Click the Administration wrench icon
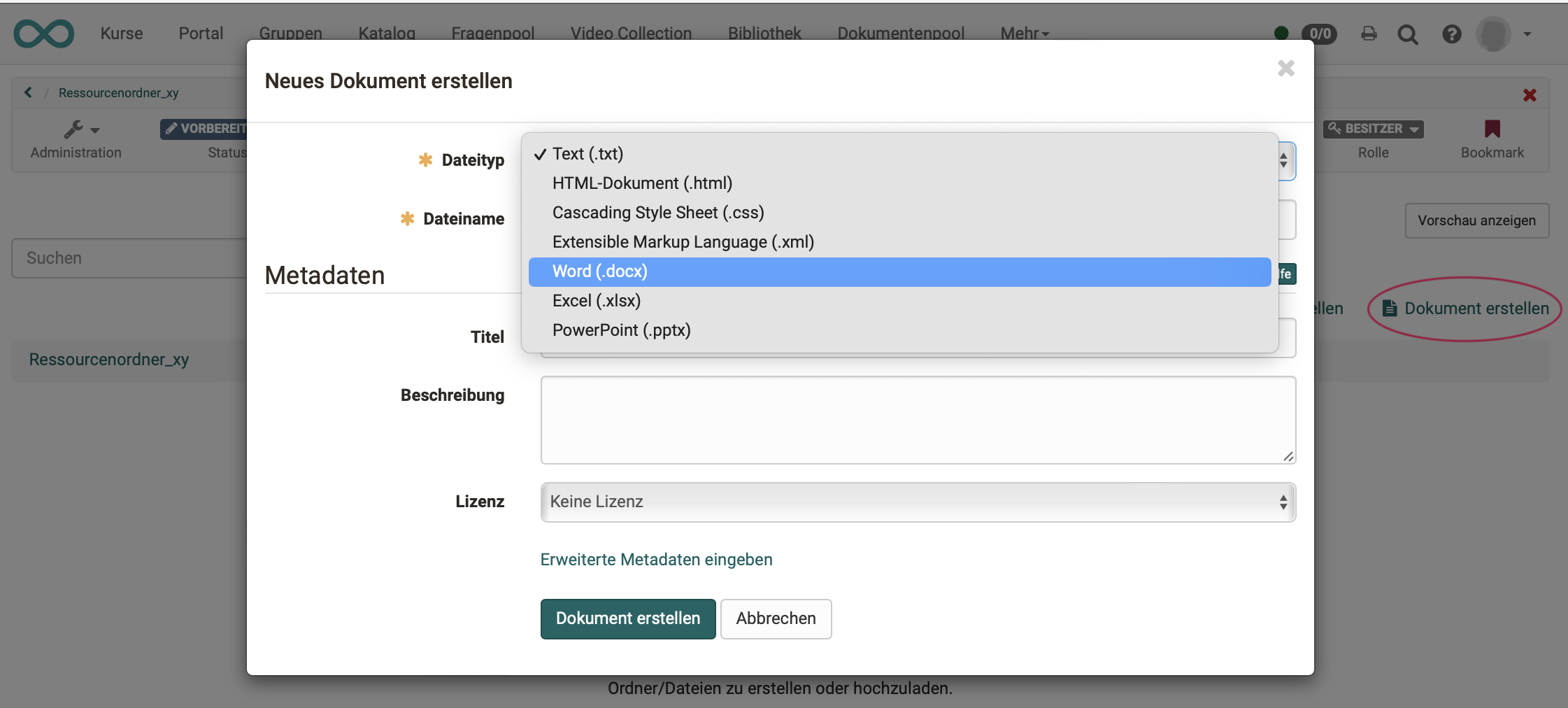 [74, 129]
